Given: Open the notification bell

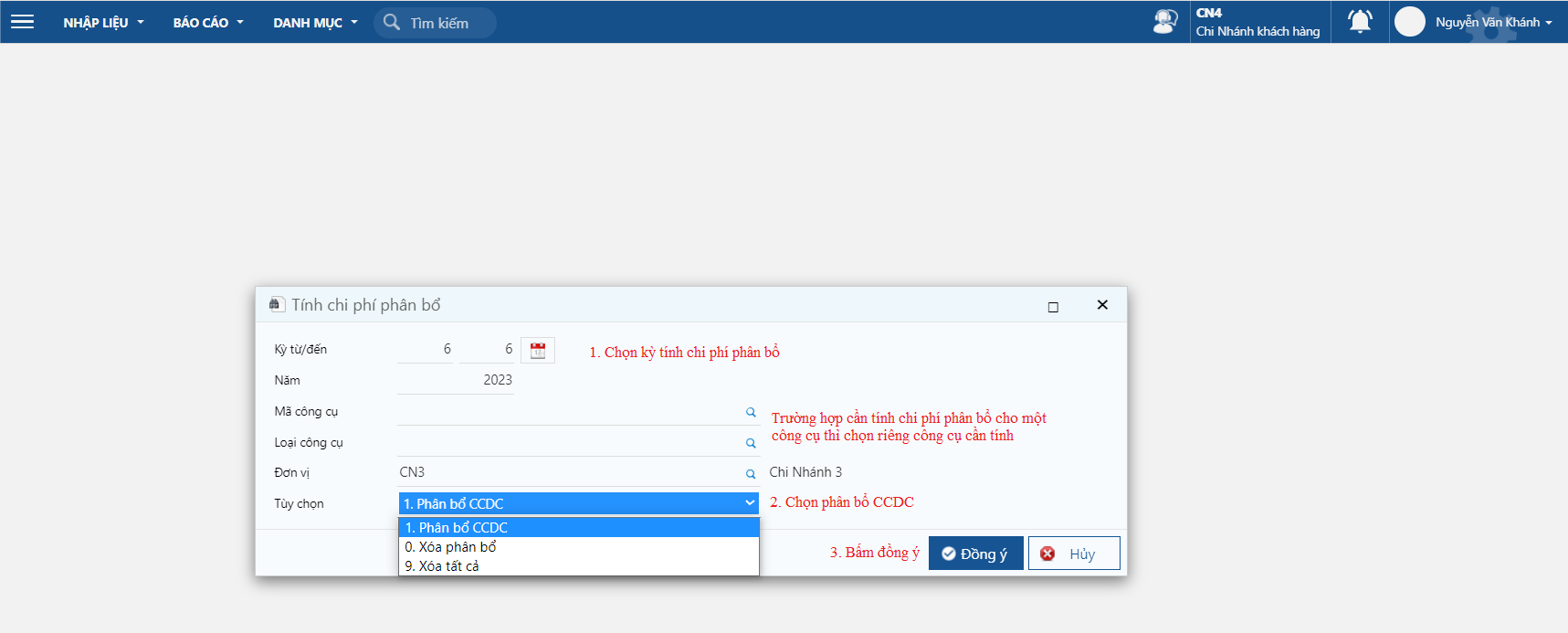Looking at the screenshot, I should coord(1360,21).
